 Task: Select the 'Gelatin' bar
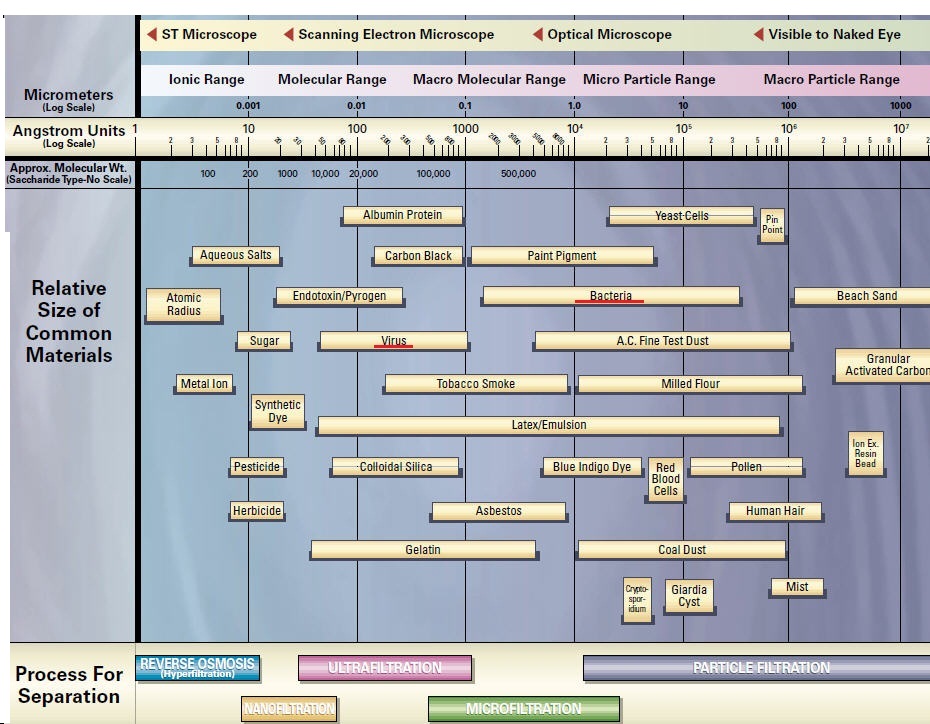click(423, 550)
